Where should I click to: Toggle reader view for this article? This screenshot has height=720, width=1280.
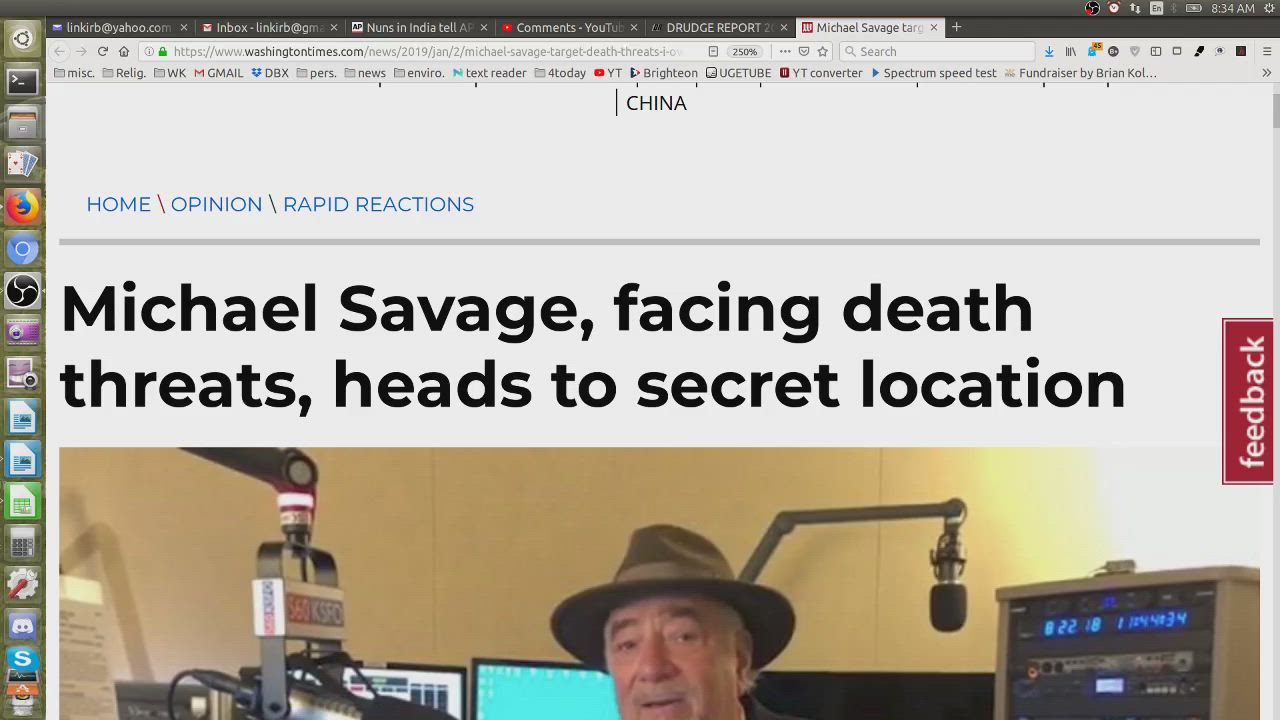coord(713,51)
